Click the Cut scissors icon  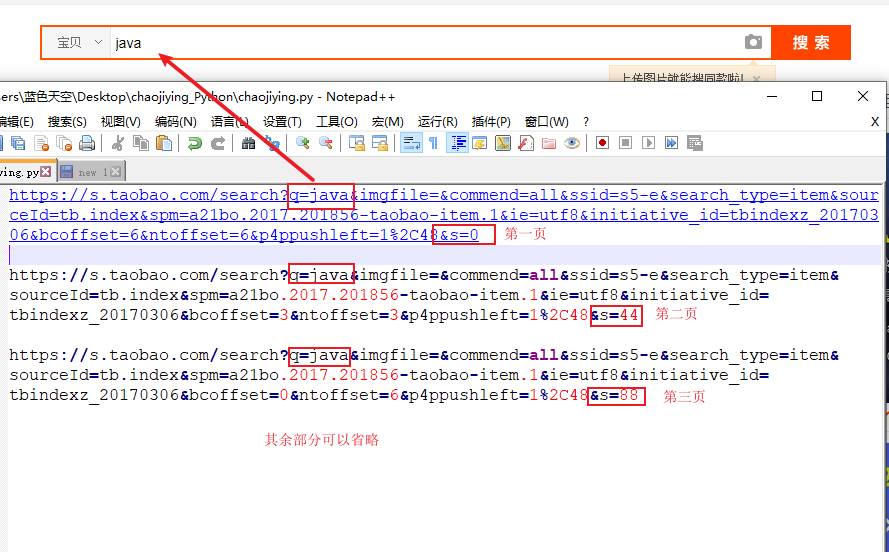(118, 143)
